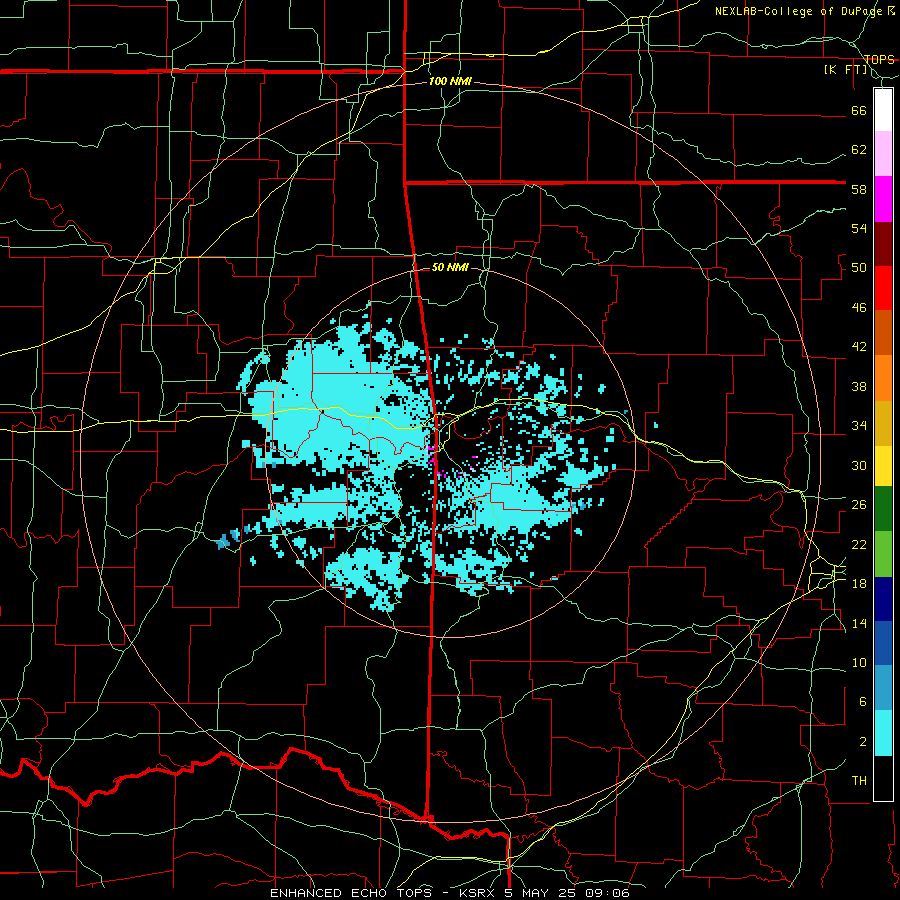This screenshot has height=900, width=900.
Task: Click the white swatch in the tops legend
Action: click(883, 110)
